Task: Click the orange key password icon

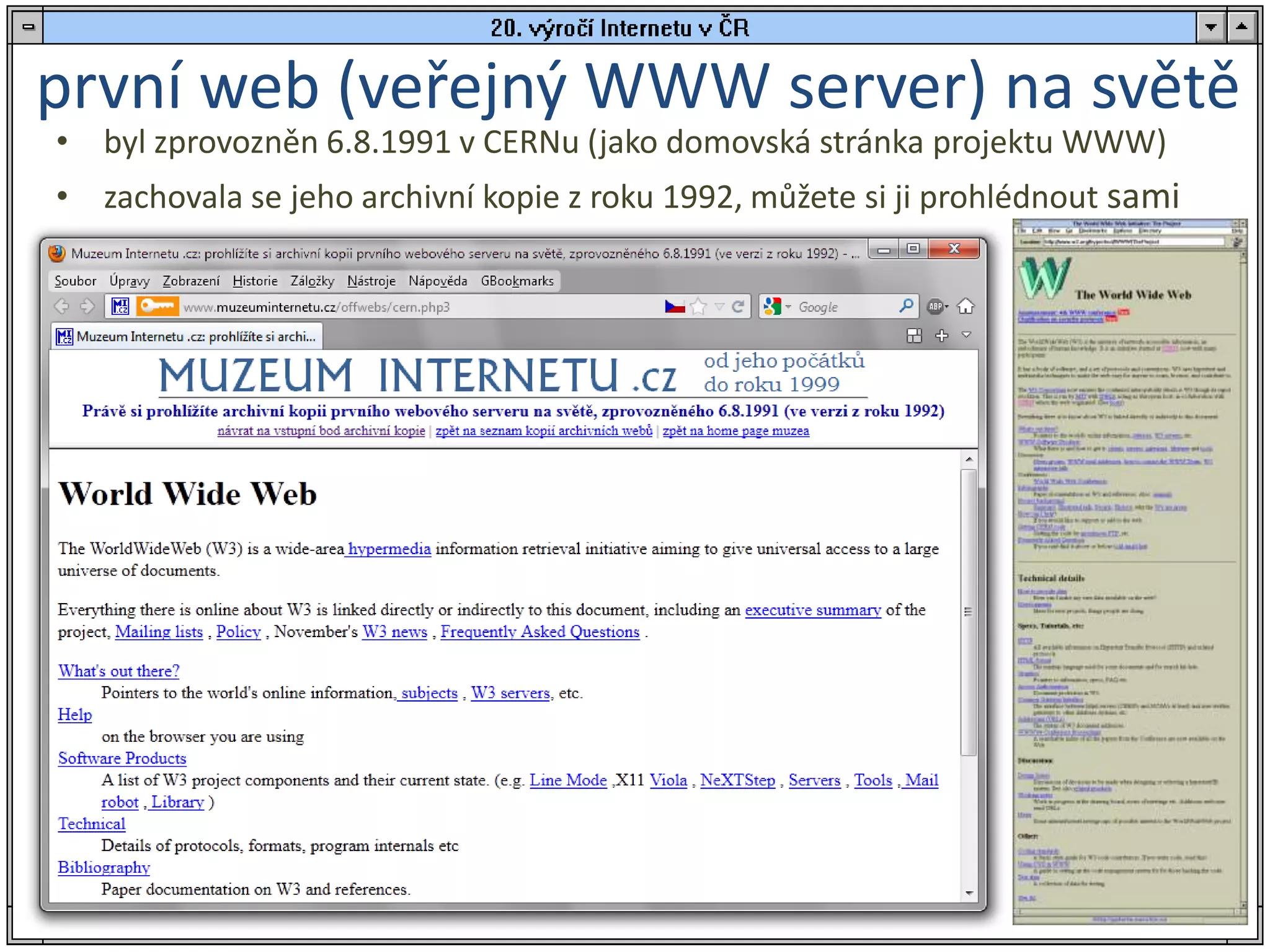Action: click(x=158, y=306)
